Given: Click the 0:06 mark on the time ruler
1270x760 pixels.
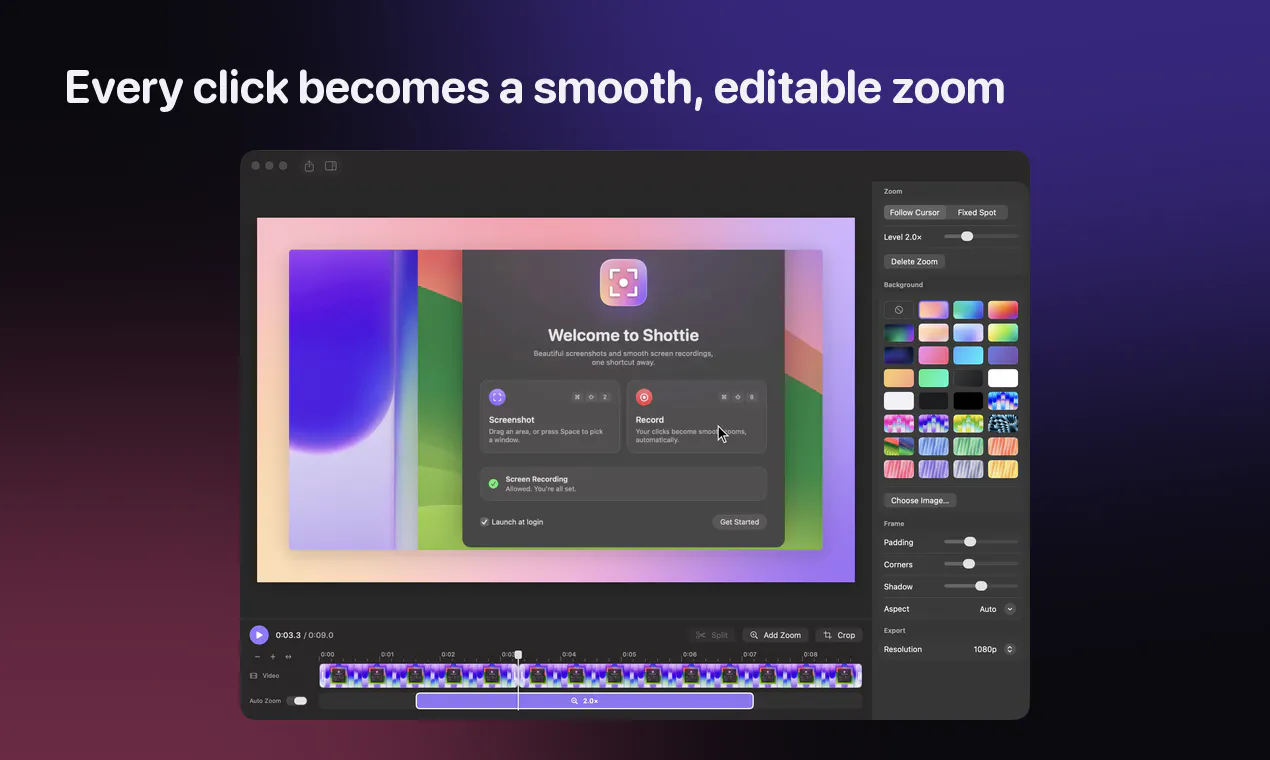Looking at the screenshot, I should (690, 655).
